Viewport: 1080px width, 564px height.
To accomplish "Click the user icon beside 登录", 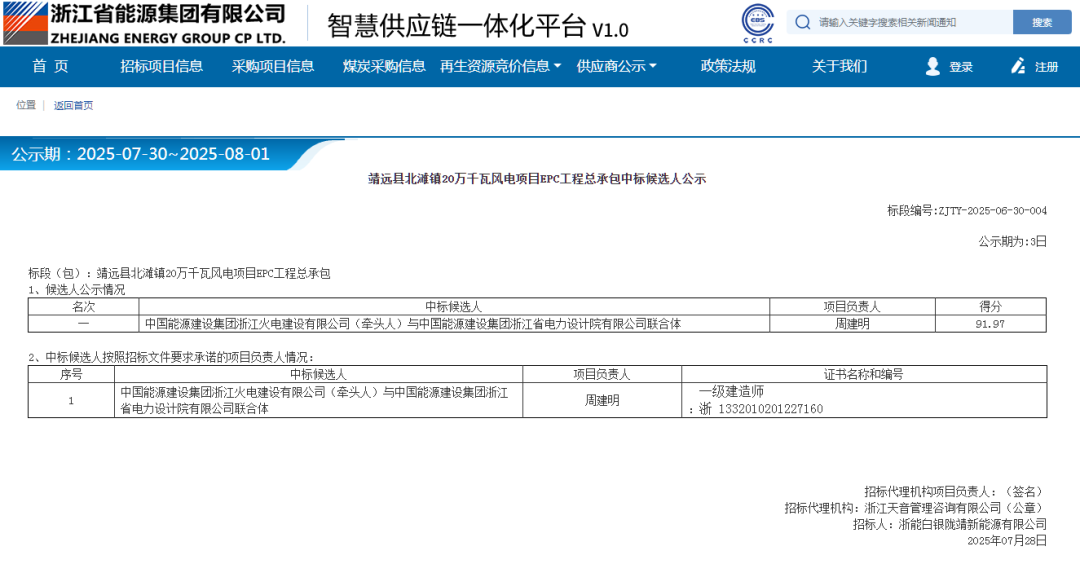I will [932, 67].
